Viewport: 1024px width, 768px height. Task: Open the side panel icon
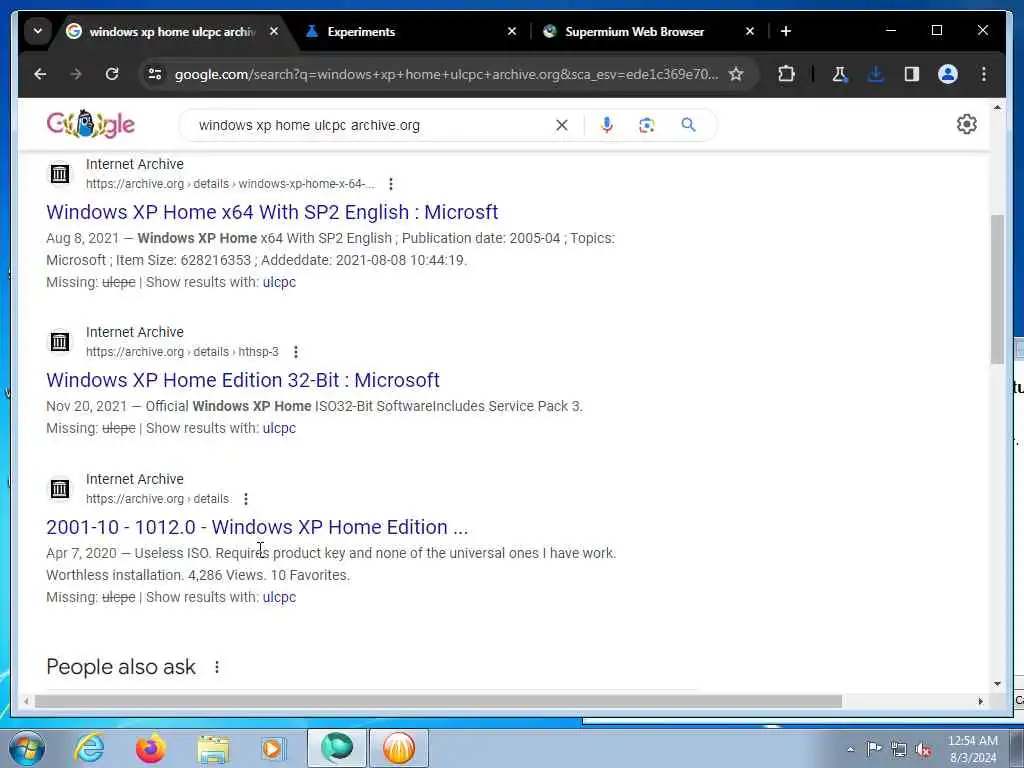[912, 74]
